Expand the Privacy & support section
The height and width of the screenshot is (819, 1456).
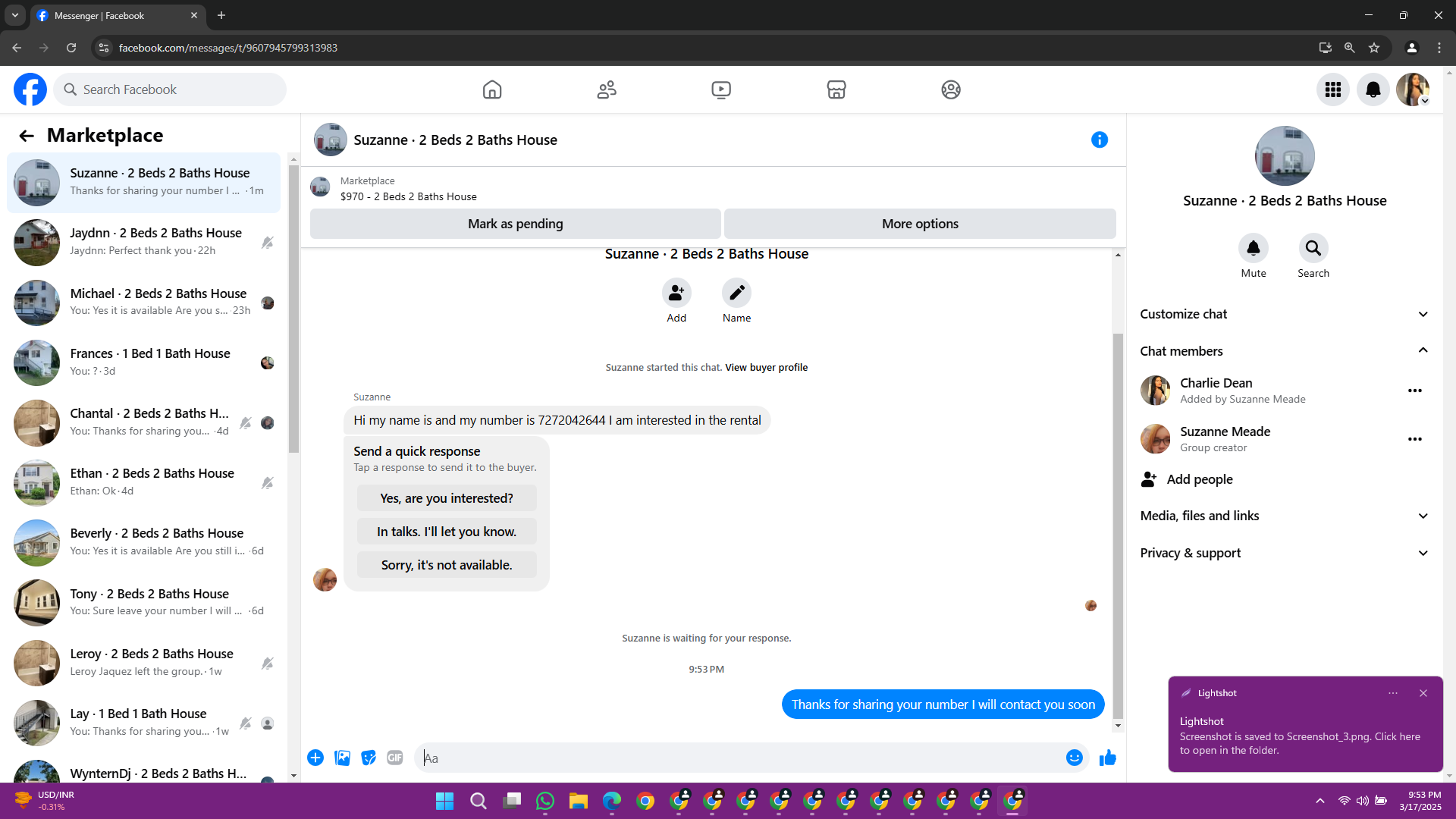point(1284,553)
